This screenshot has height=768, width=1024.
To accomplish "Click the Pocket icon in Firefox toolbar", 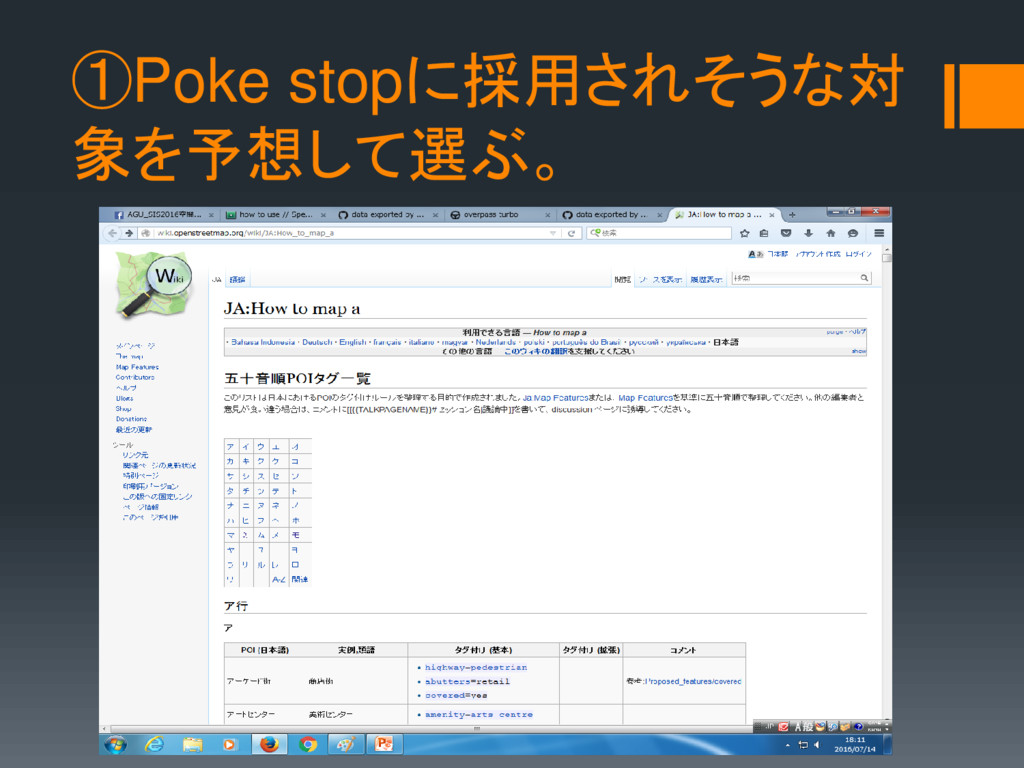I will pyautogui.click(x=786, y=233).
